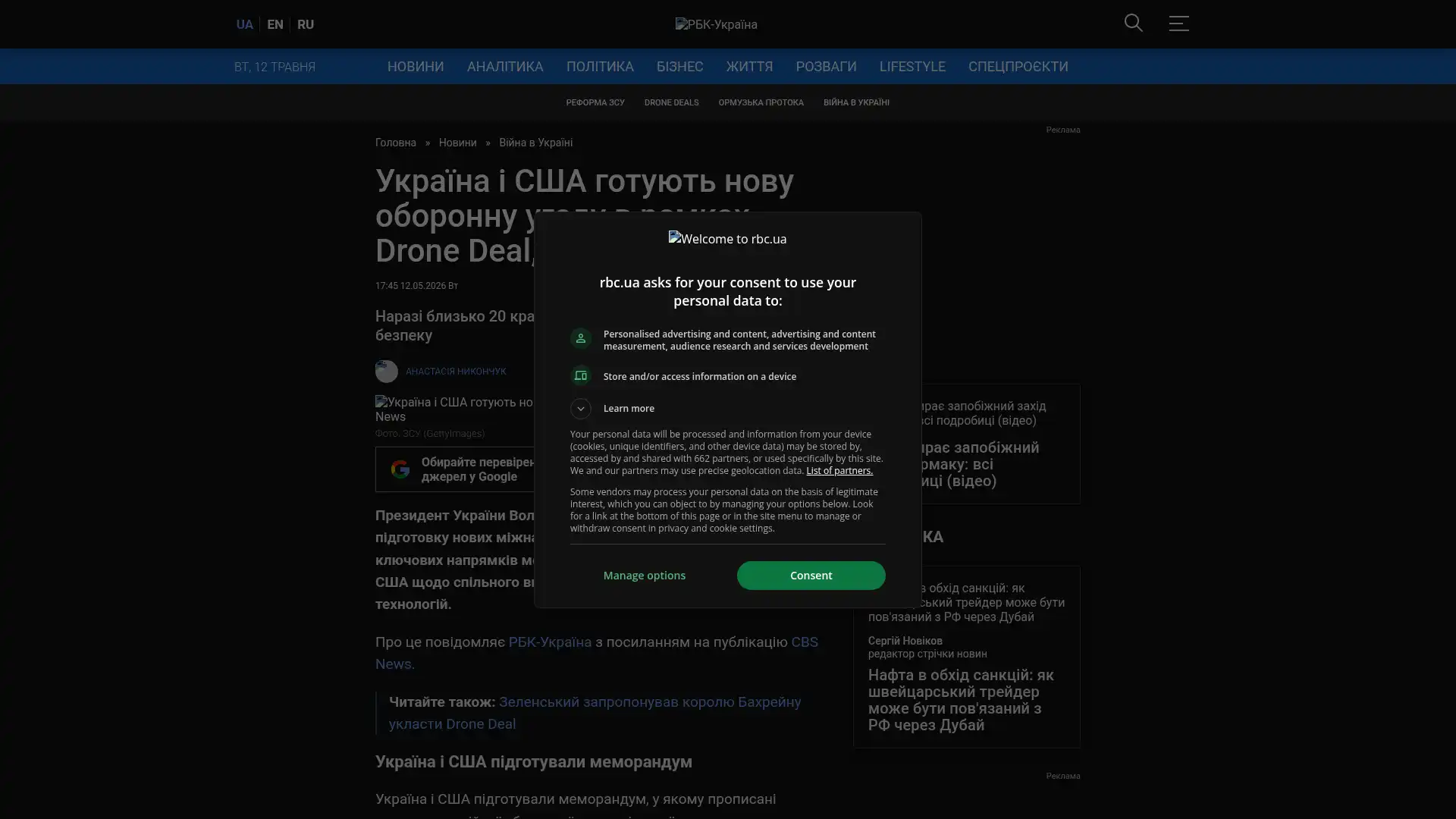Open the АНАЛІТИКА section
1456x819 pixels.
(505, 67)
